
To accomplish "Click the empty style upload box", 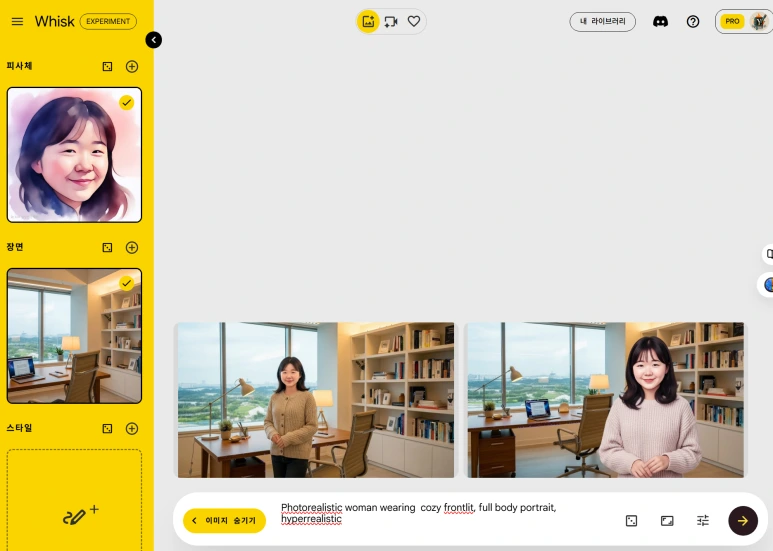I will point(74,500).
